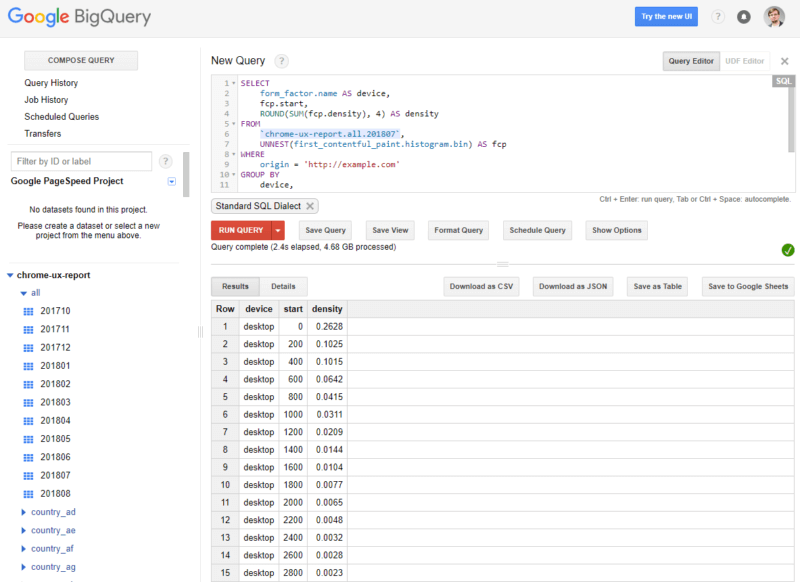Click table icon for 201710

29,311
